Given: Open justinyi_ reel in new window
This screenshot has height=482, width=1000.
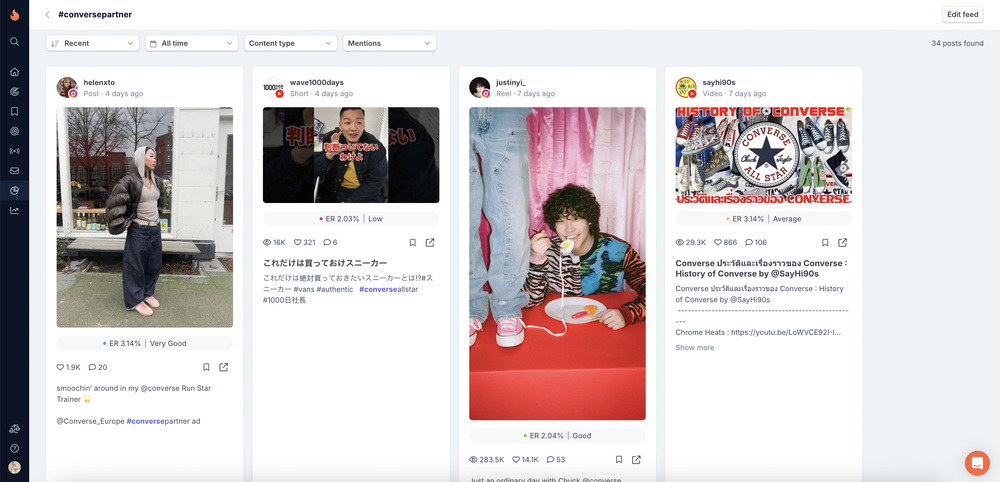Looking at the screenshot, I should click(636, 460).
